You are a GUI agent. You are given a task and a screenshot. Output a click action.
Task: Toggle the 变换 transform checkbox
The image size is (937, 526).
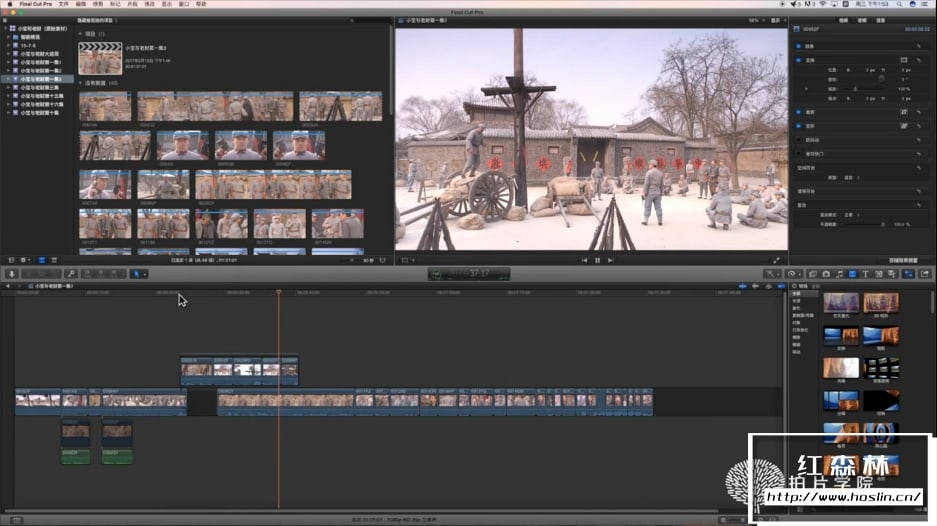(x=798, y=60)
